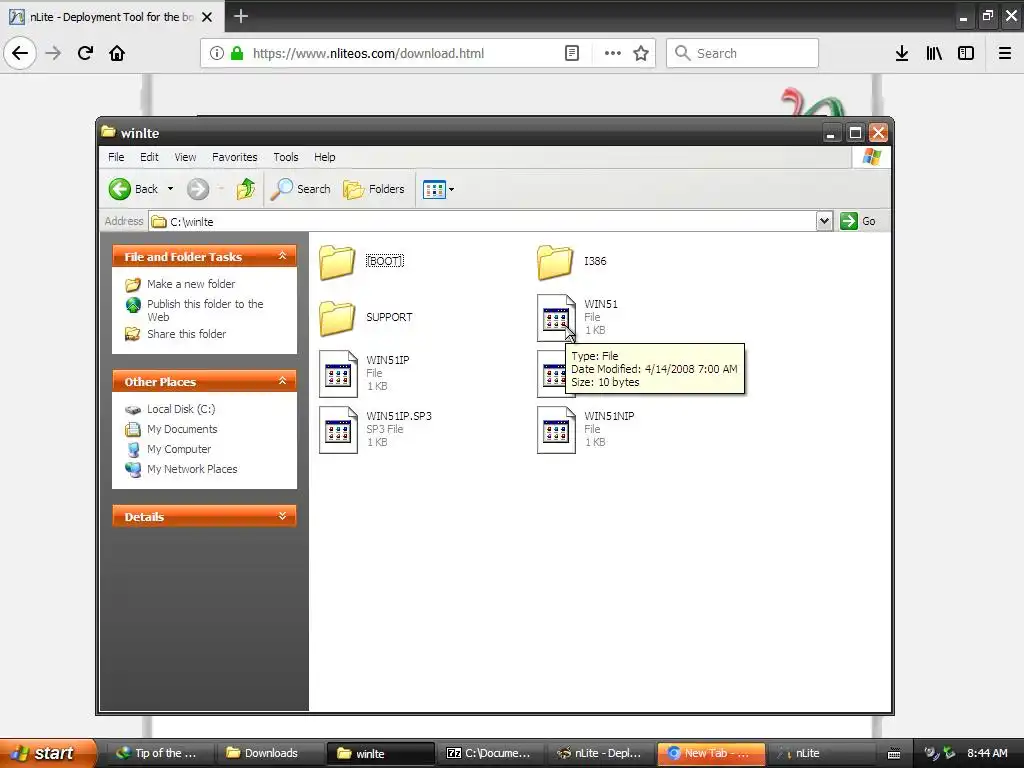This screenshot has width=1024, height=768.
Task: Open My Documents link
Action: [182, 430]
